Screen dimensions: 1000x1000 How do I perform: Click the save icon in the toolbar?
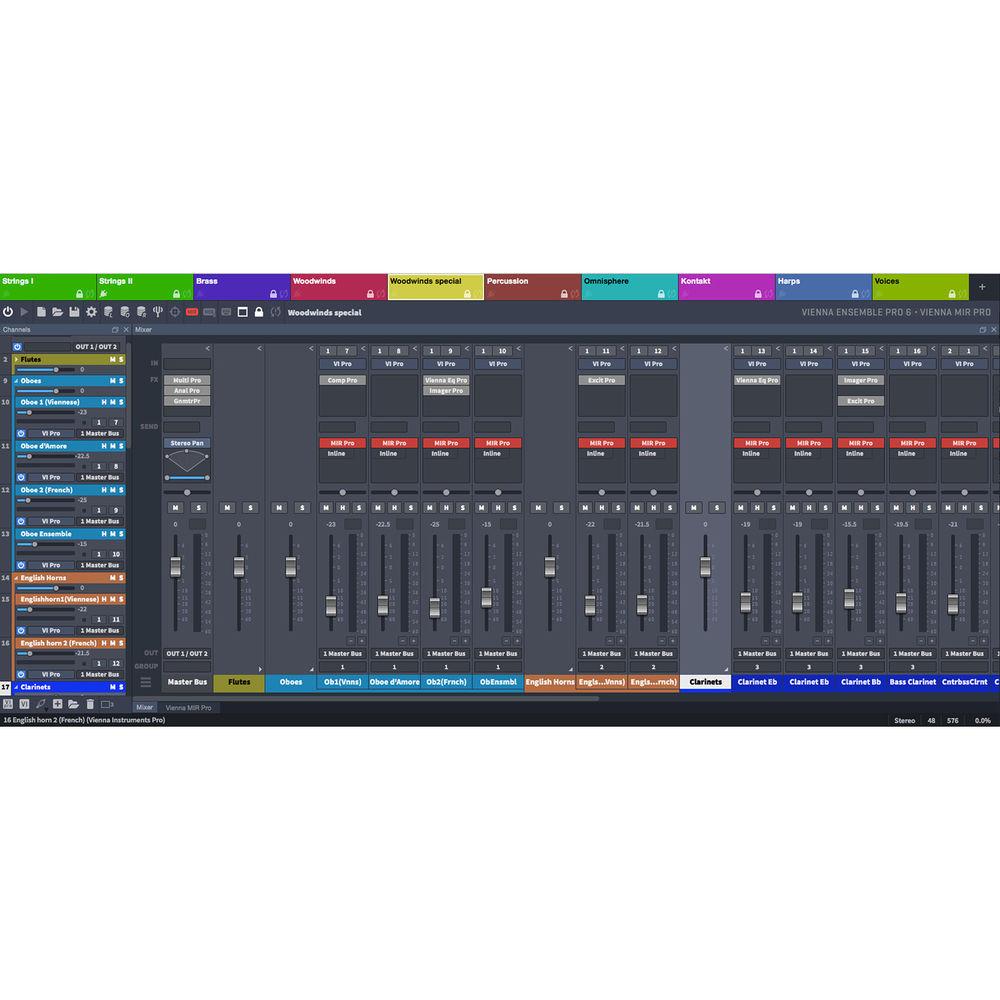(75, 312)
